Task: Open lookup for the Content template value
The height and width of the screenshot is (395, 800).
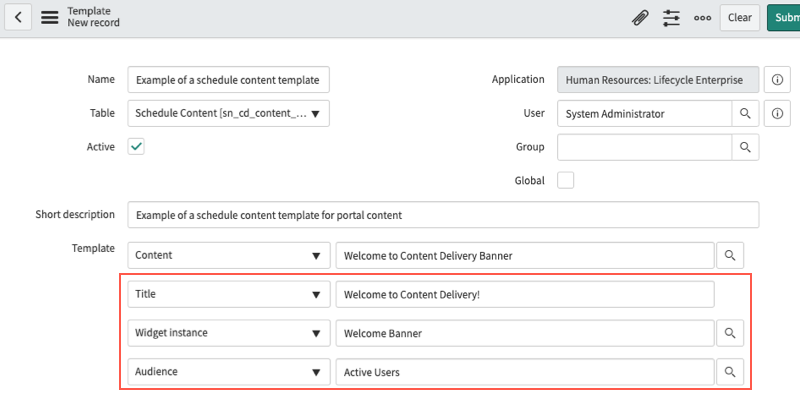Action: pyautogui.click(x=730, y=256)
